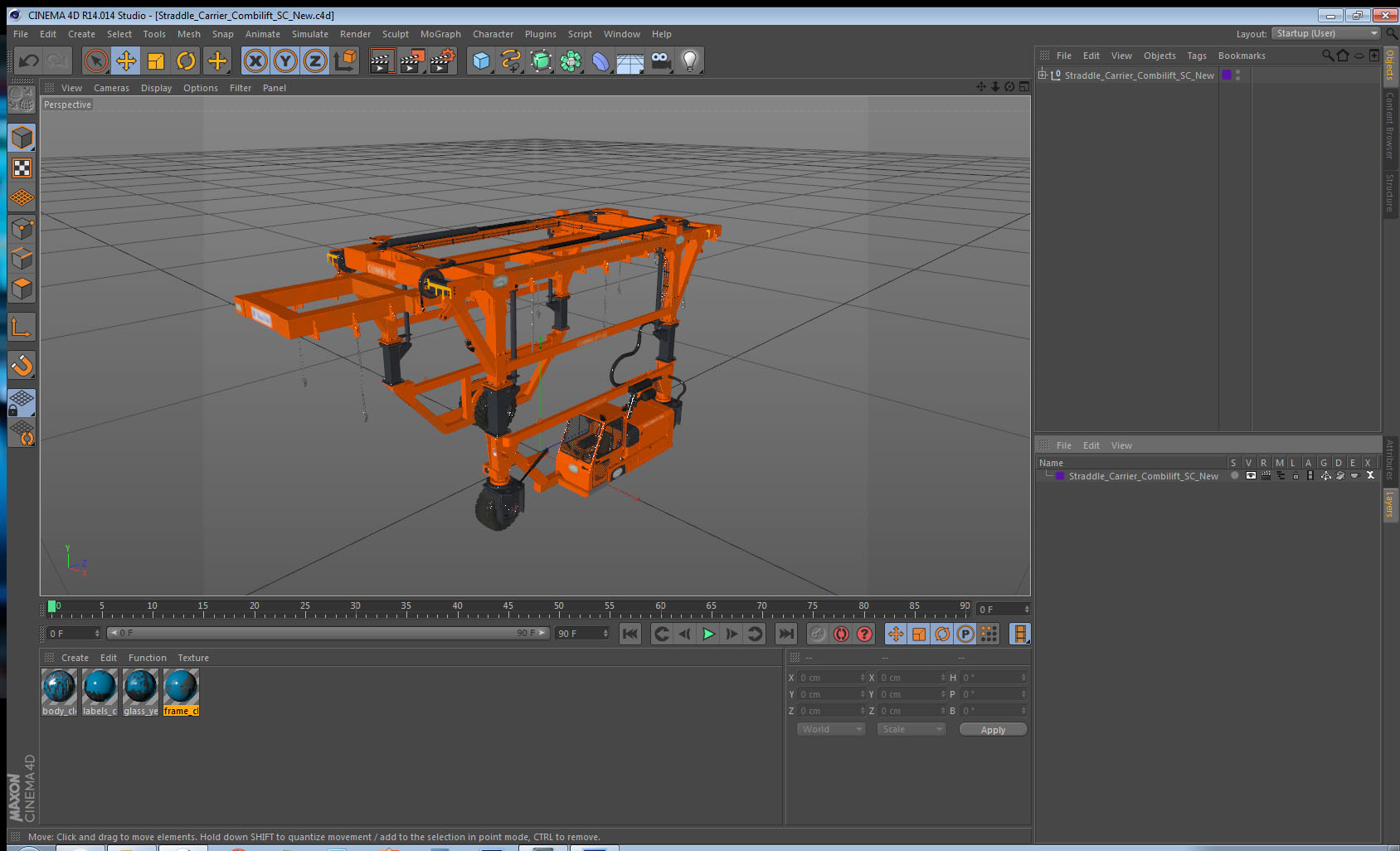The image size is (1400, 851).
Task: Expand Straddle_Carrier_Combilift_SC_New object tree
Action: pos(1043,75)
